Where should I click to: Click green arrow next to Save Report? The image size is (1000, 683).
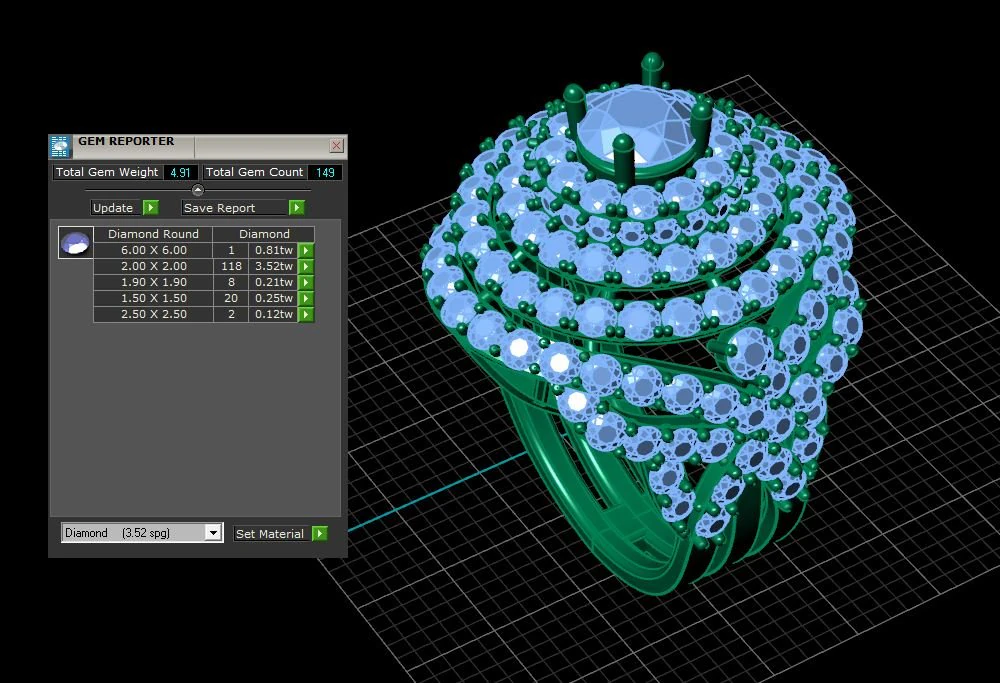297,208
